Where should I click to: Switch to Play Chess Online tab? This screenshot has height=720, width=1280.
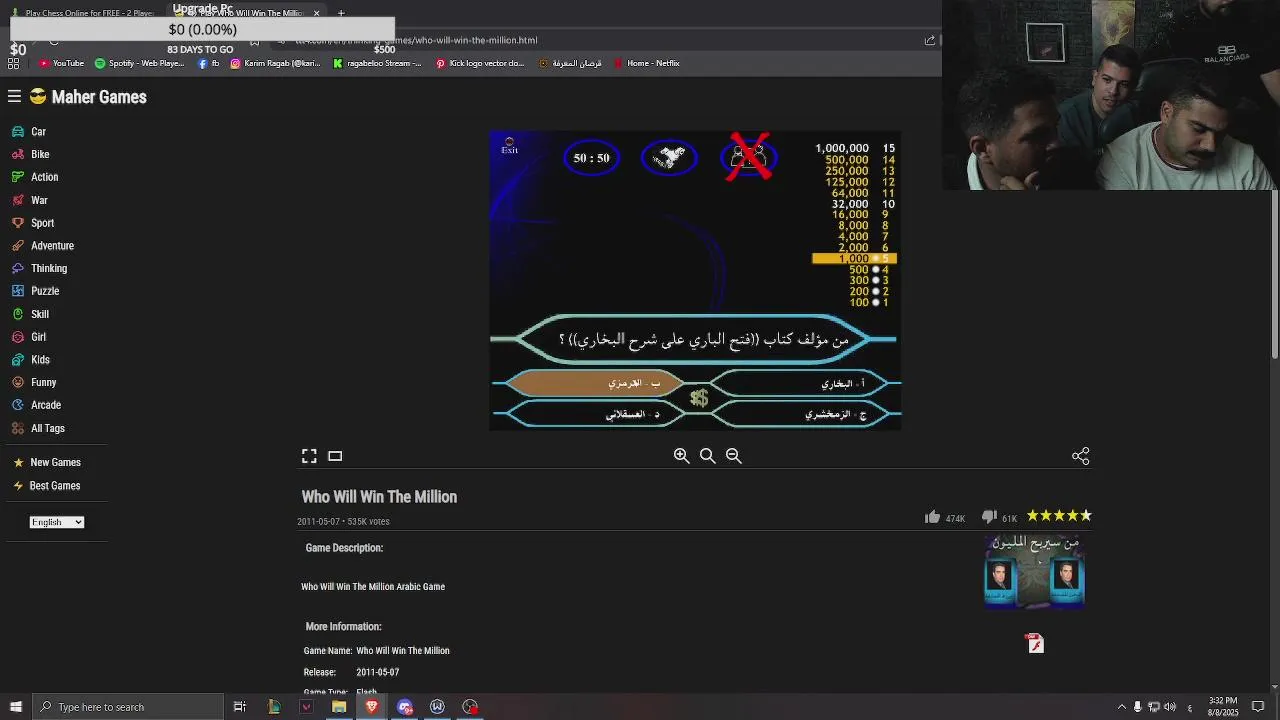coord(82,13)
